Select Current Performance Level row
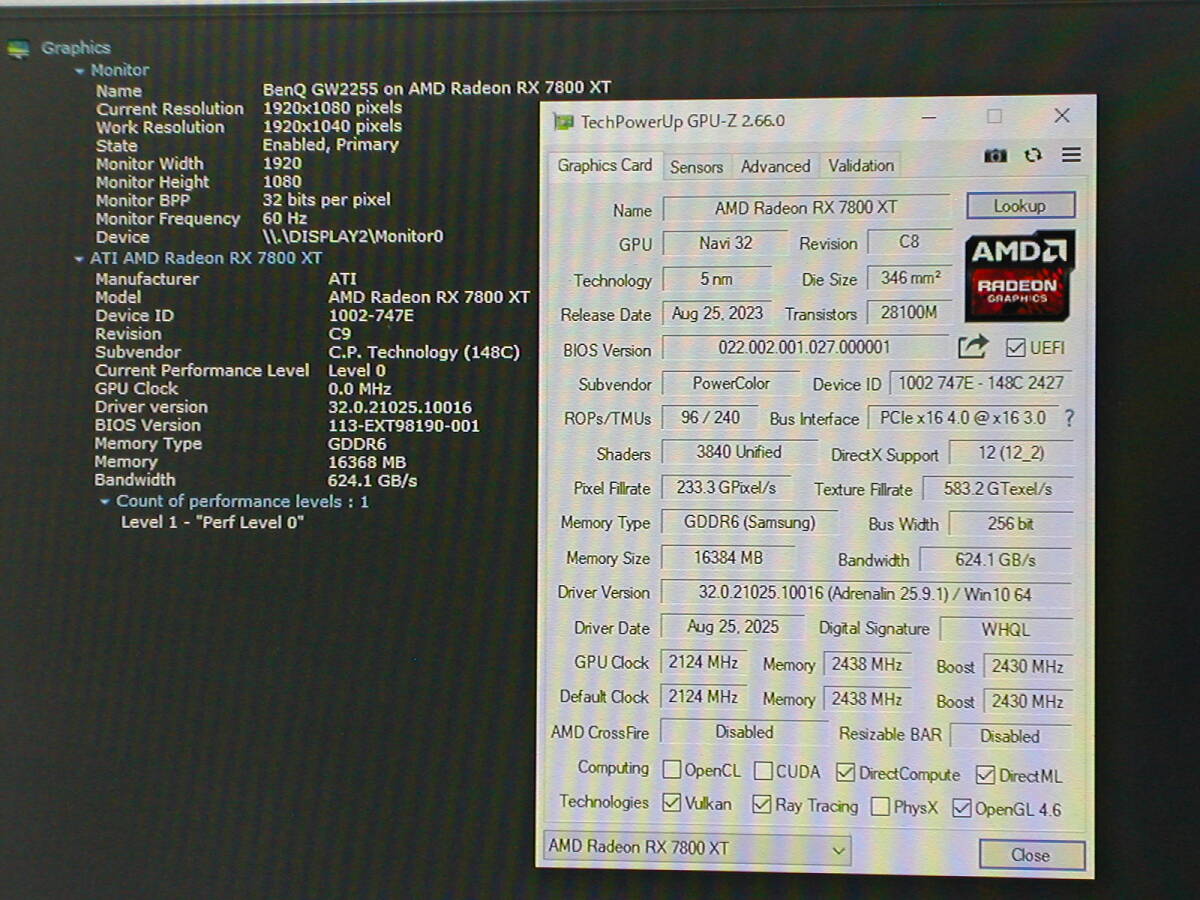Image resolution: width=1200 pixels, height=900 pixels. (240, 371)
